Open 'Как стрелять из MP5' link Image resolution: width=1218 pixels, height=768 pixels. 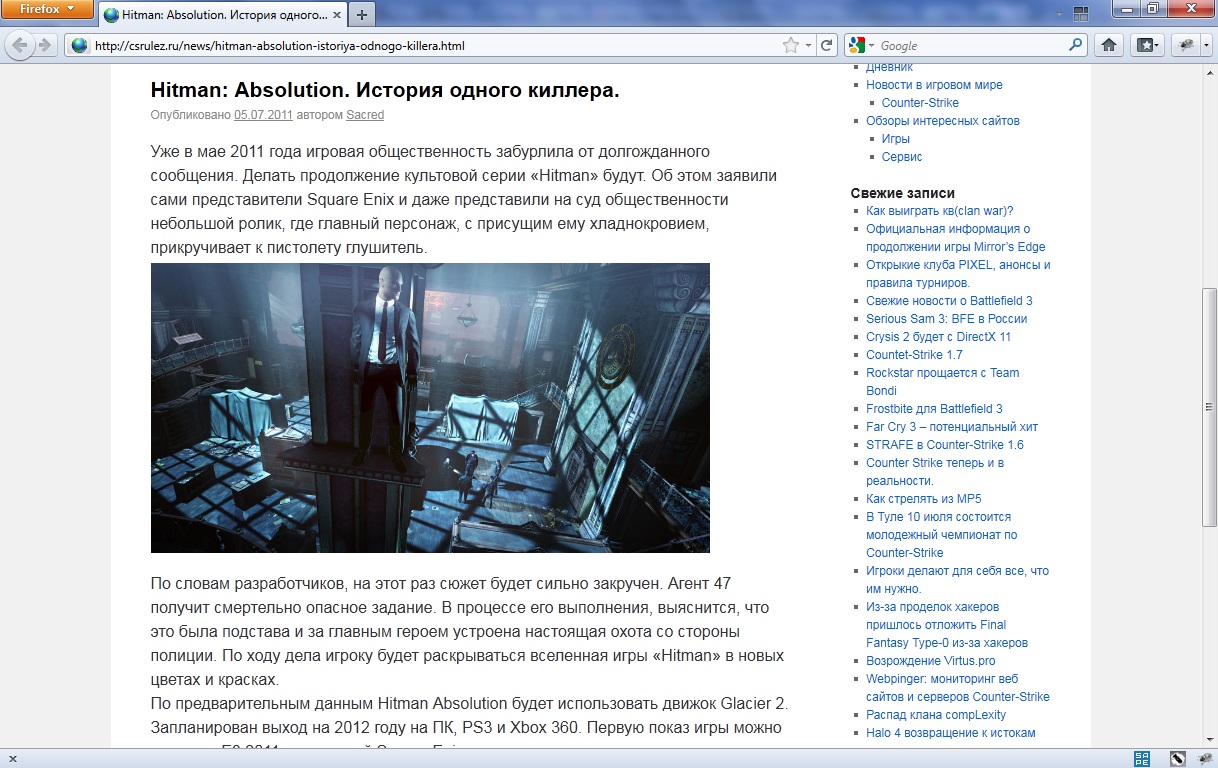click(923, 499)
